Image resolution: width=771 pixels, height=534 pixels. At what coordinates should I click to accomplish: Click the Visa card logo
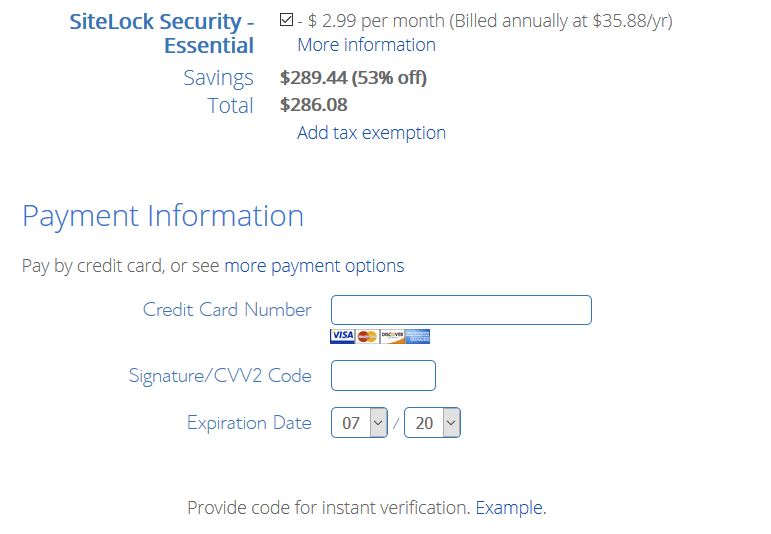point(343,336)
